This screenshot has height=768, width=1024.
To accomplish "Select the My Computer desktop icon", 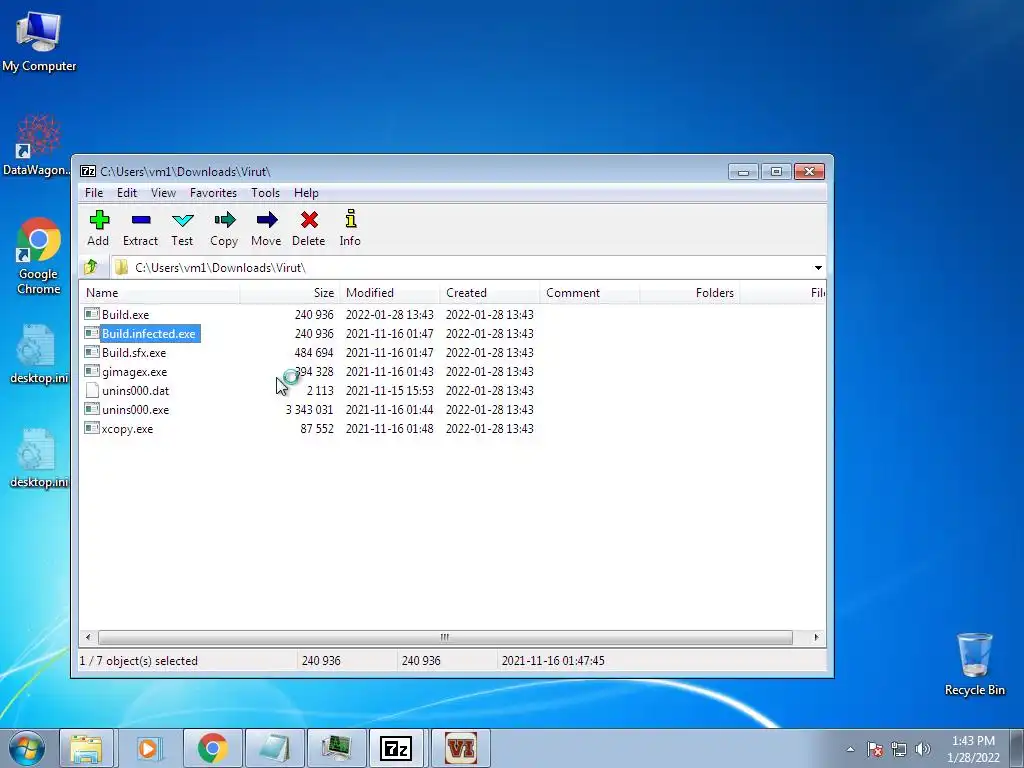I will click(39, 41).
